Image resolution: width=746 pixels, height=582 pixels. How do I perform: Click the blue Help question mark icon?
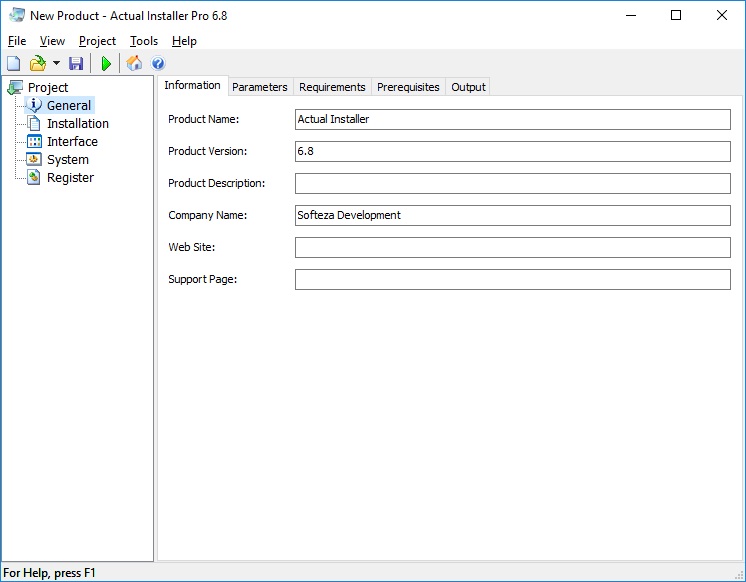158,63
